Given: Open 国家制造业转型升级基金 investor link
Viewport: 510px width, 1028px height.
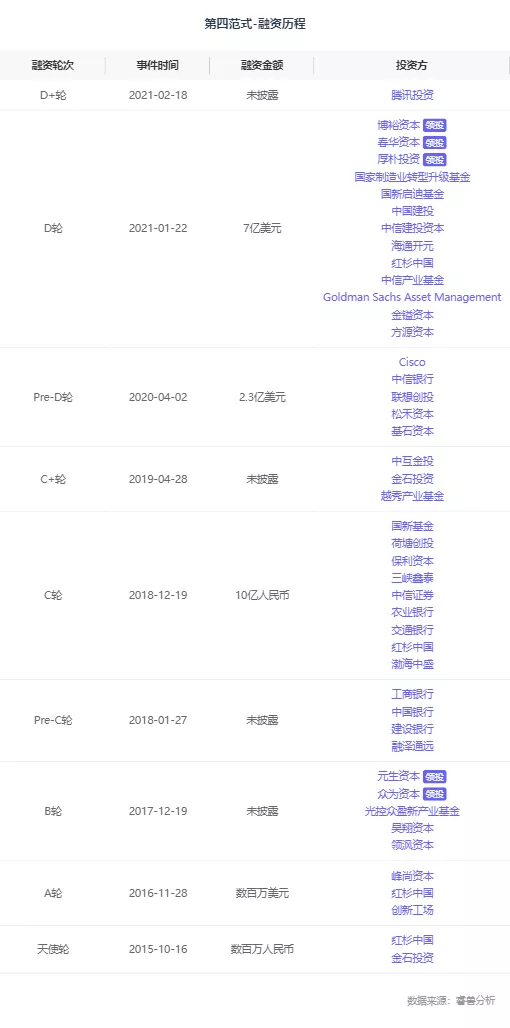Looking at the screenshot, I should click(412, 177).
